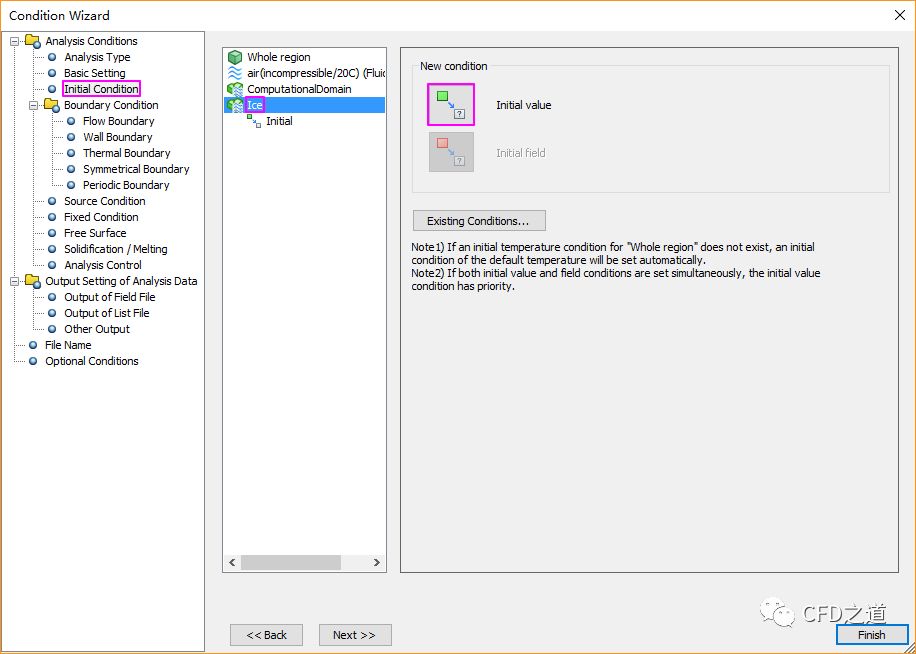
Task: Select the Whole region list entry
Action: (279, 57)
